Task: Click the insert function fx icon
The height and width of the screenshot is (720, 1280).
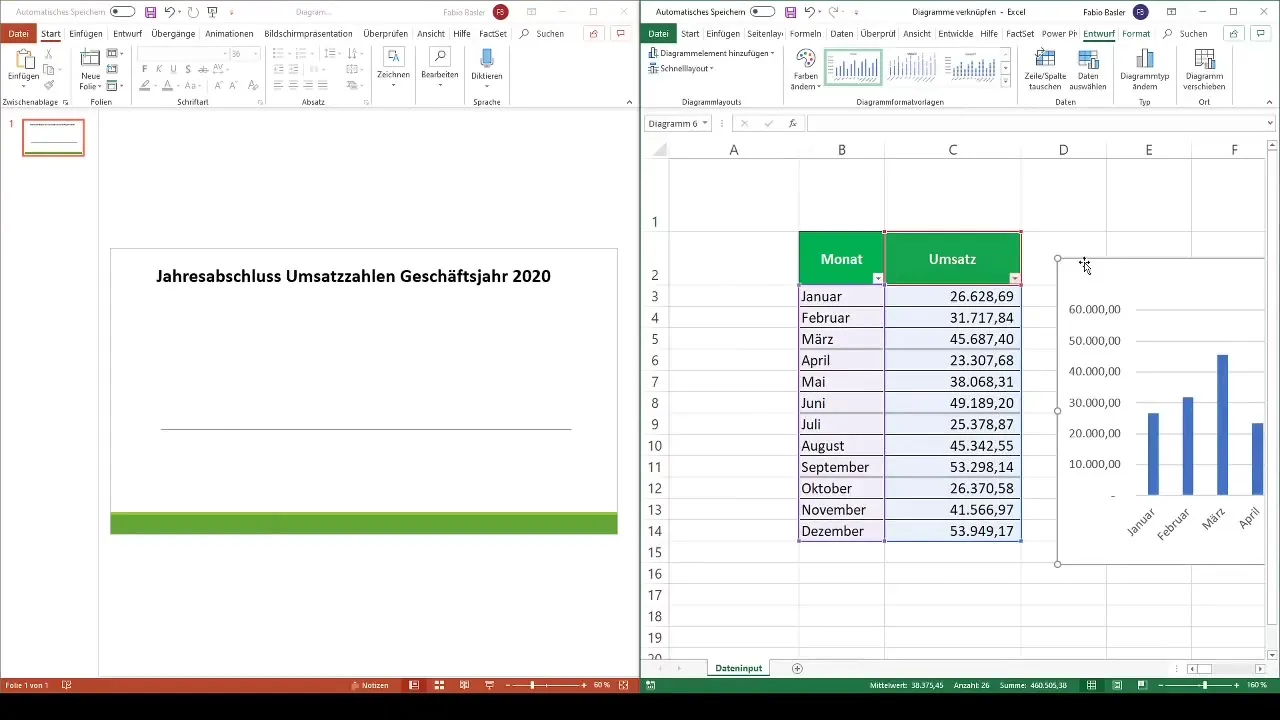Action: click(x=792, y=123)
